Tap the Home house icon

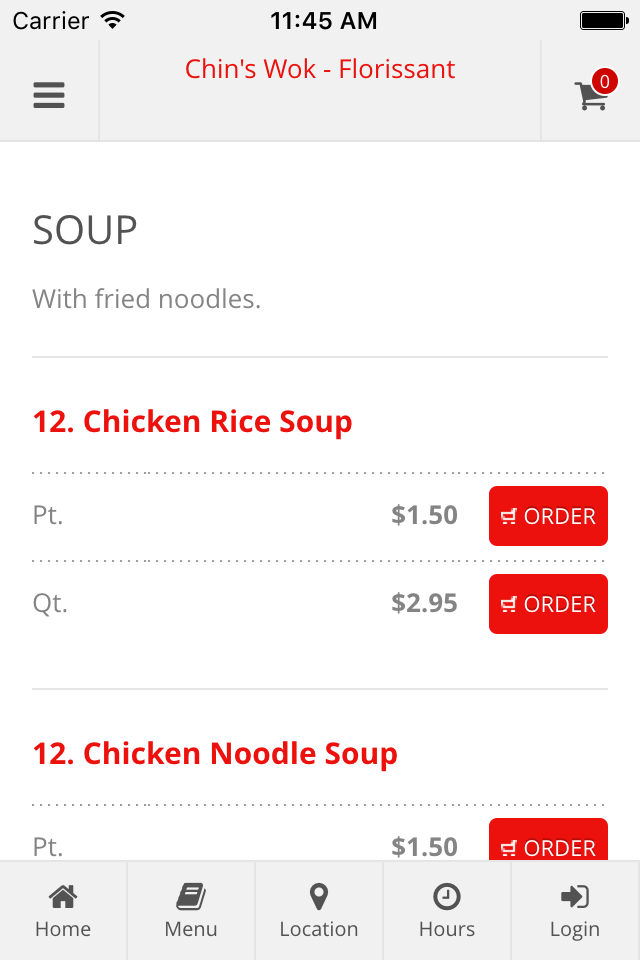click(x=63, y=897)
